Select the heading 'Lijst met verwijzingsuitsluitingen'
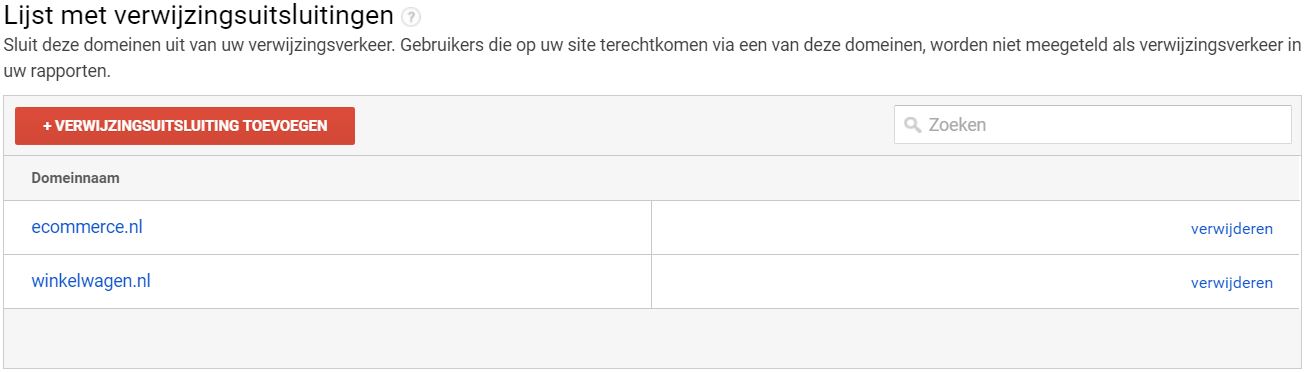 (x=199, y=17)
